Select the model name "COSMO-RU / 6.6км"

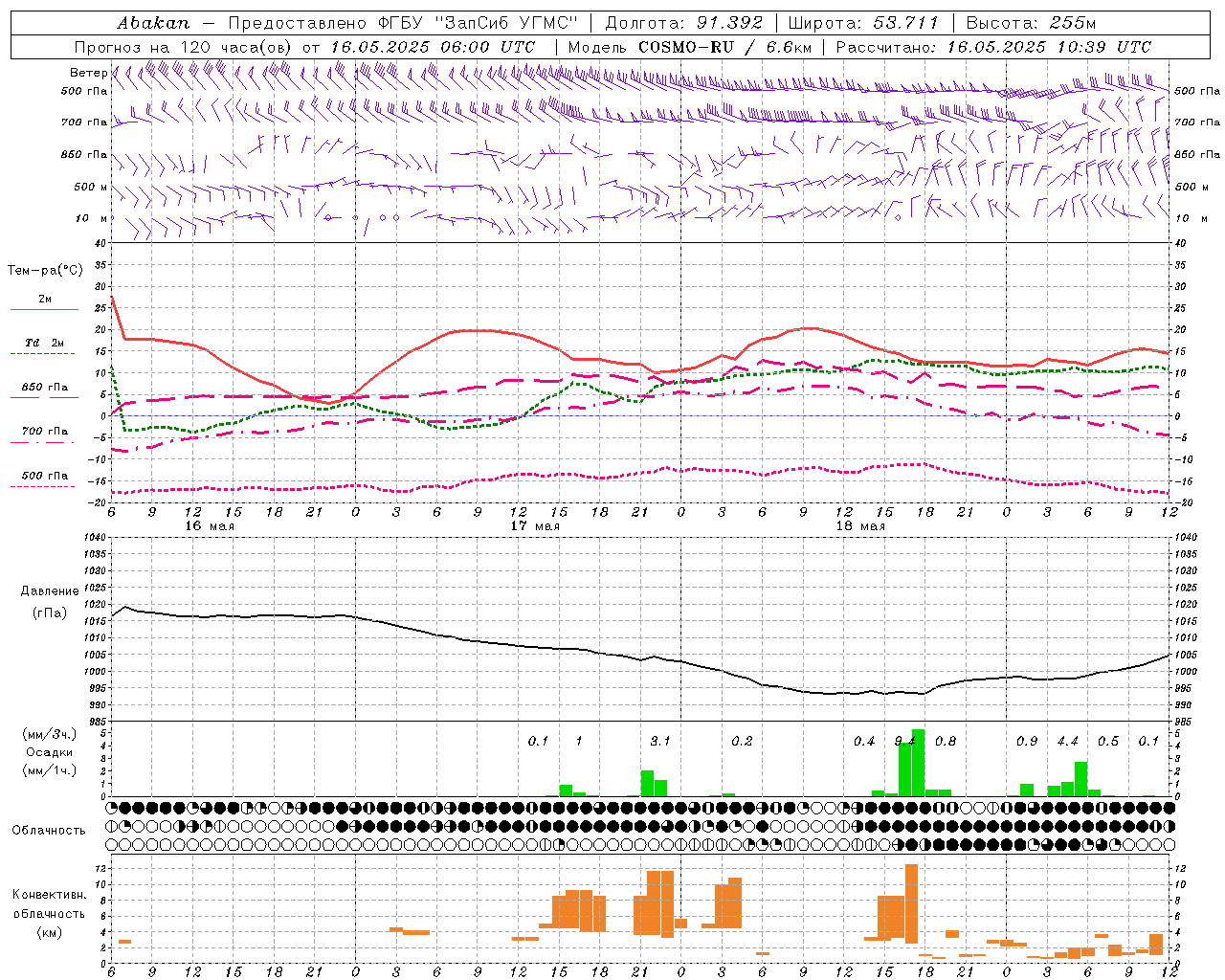tap(724, 47)
